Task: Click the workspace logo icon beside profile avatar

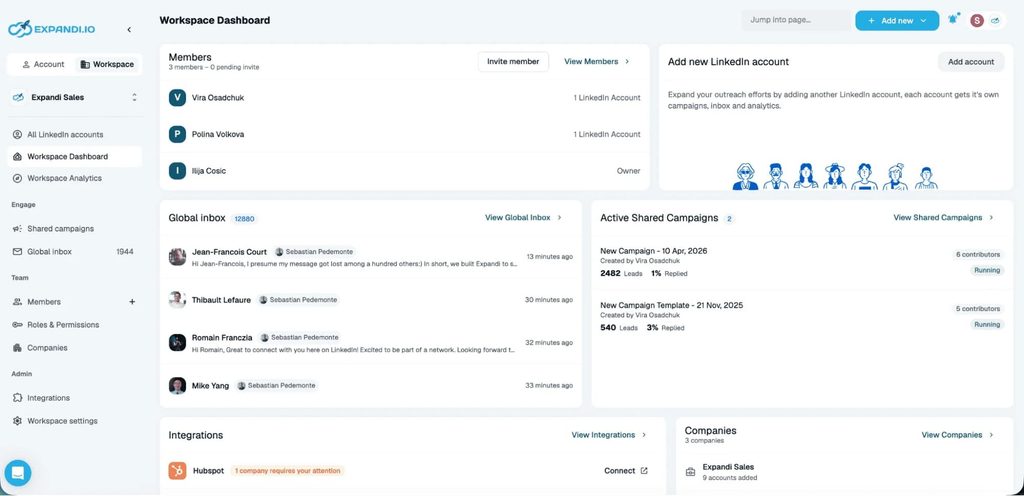Action: [995, 20]
